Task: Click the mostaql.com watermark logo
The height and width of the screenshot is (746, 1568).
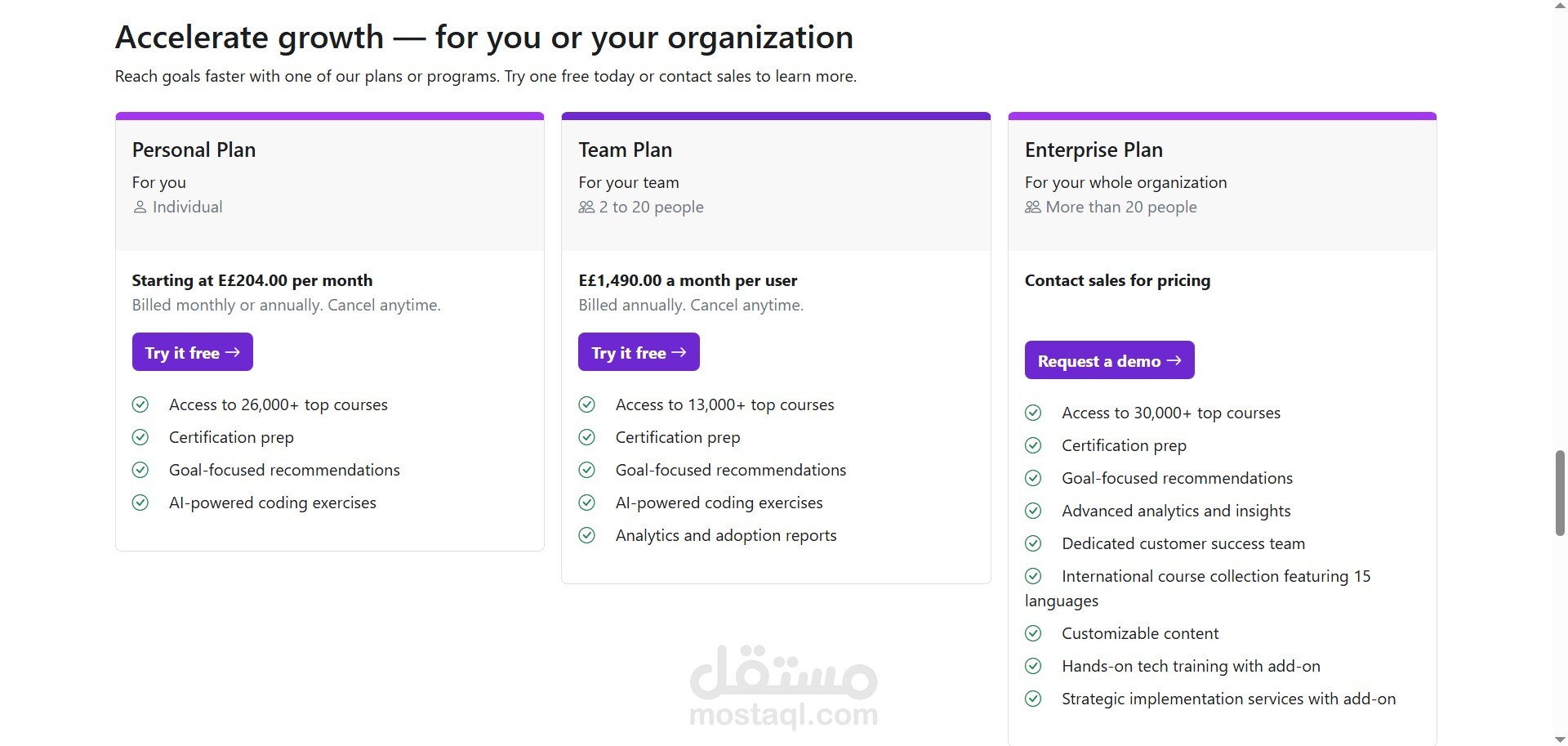Action: pos(783,687)
